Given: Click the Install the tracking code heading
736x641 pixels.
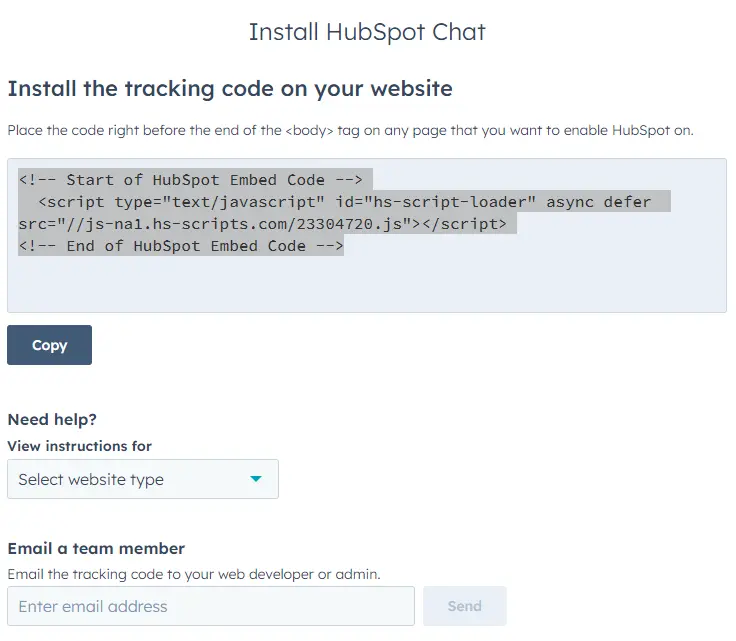Looking at the screenshot, I should [230, 88].
